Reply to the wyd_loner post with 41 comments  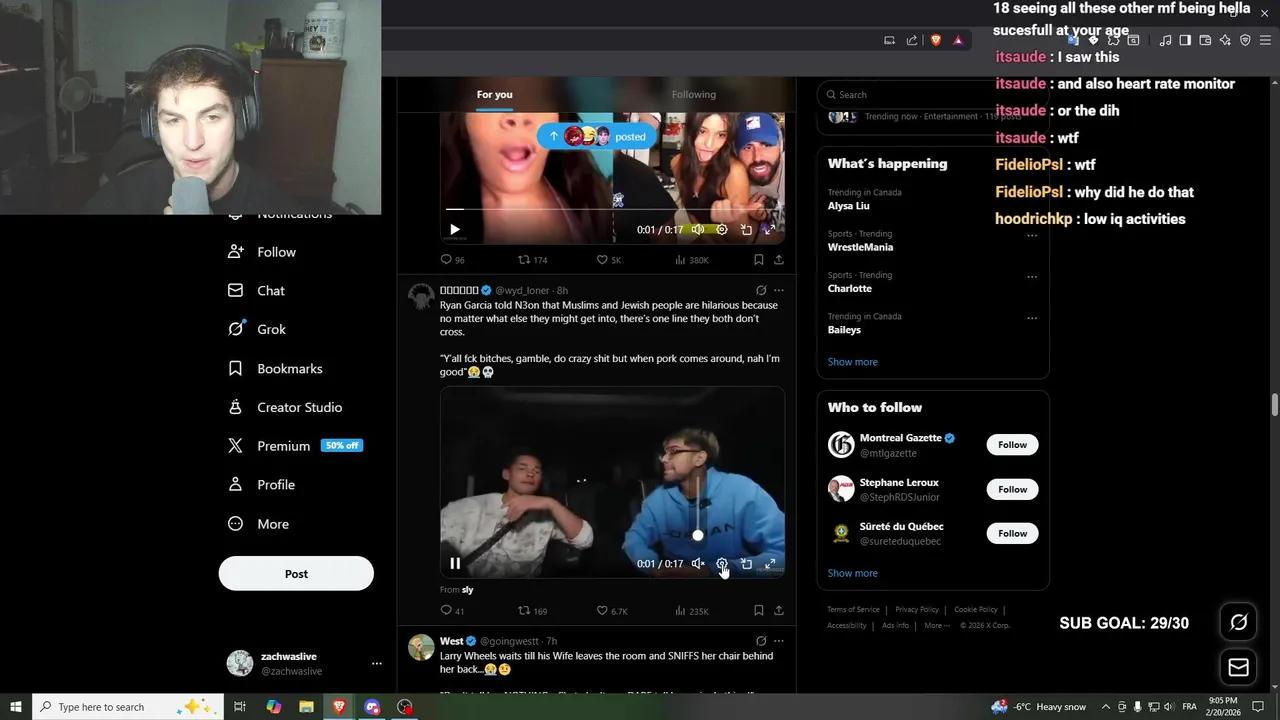coord(452,611)
